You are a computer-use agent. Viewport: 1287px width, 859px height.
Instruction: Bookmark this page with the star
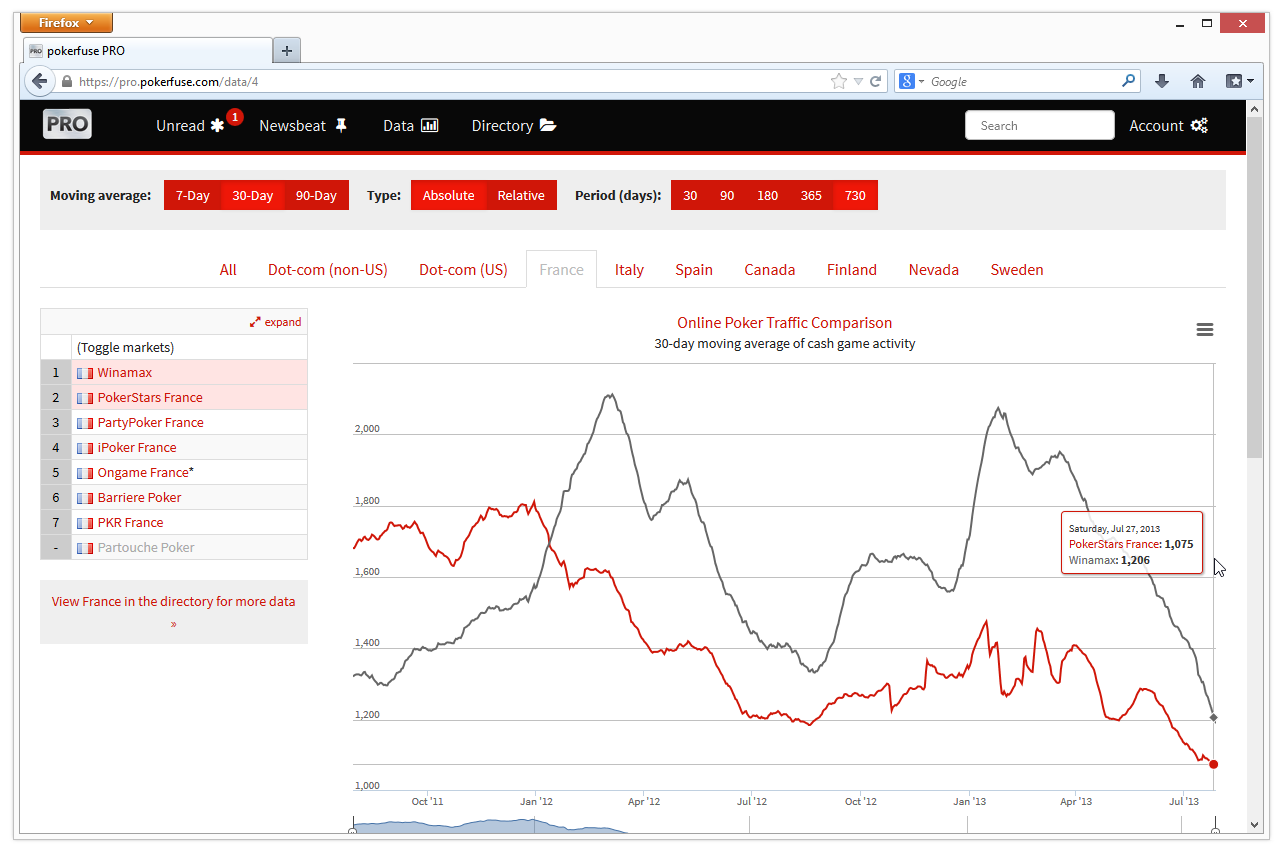pyautogui.click(x=838, y=82)
